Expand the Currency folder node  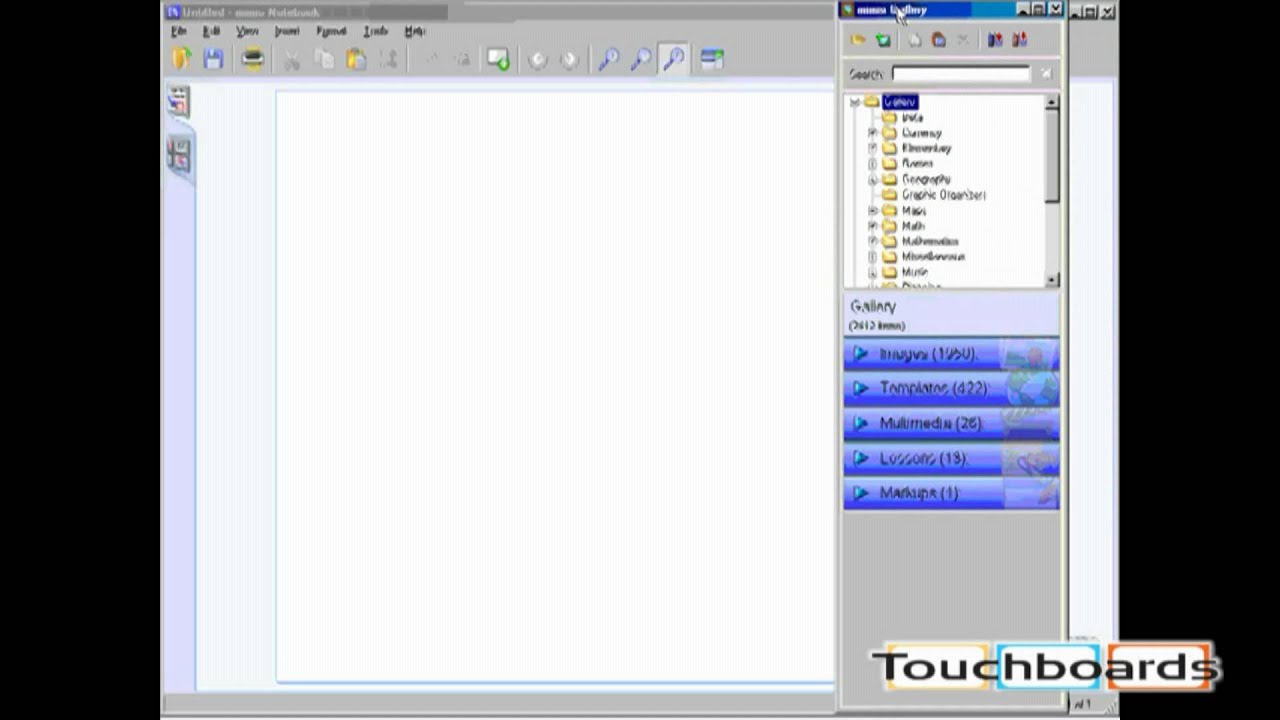[x=872, y=133]
